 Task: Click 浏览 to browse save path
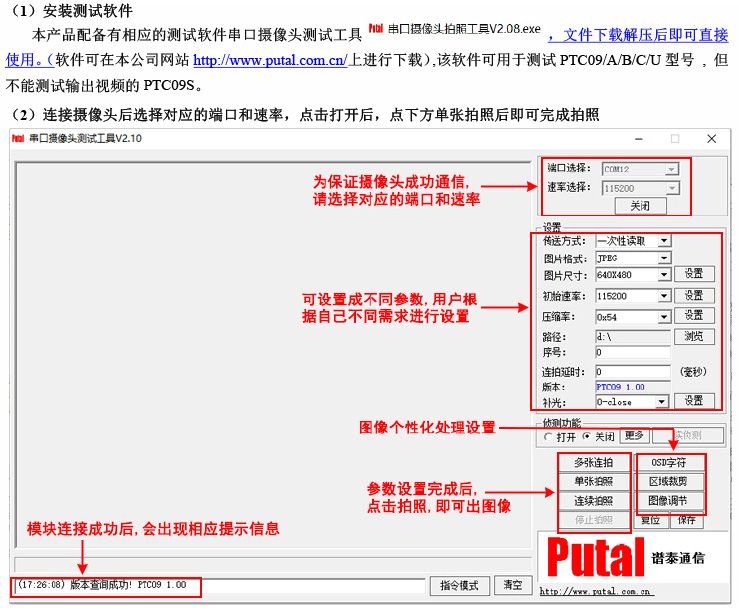pos(694,337)
